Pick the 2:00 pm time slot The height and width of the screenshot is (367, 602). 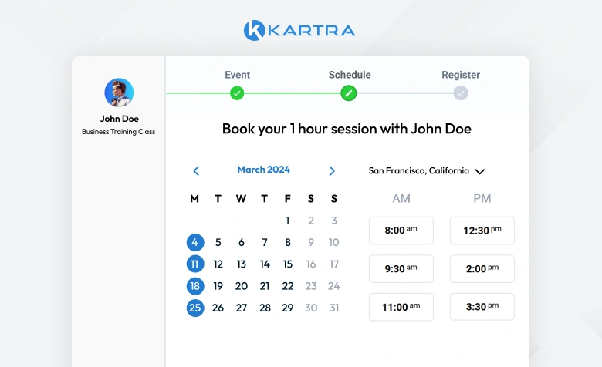pos(482,268)
